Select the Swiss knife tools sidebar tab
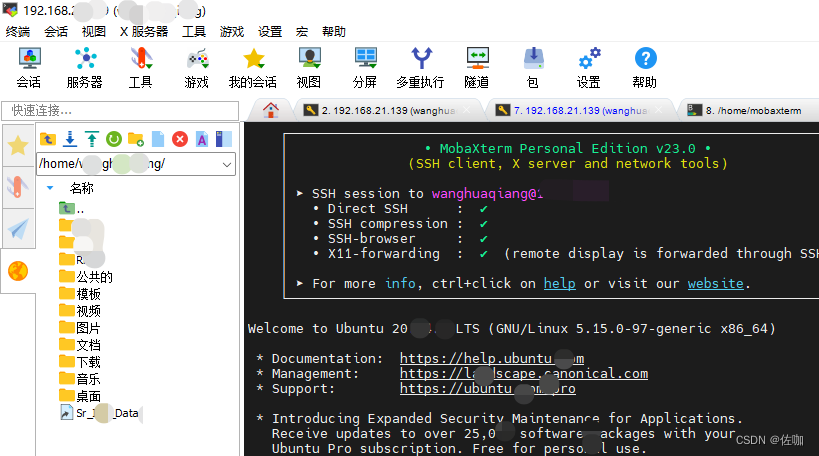819x456 pixels. pyautogui.click(x=18, y=187)
